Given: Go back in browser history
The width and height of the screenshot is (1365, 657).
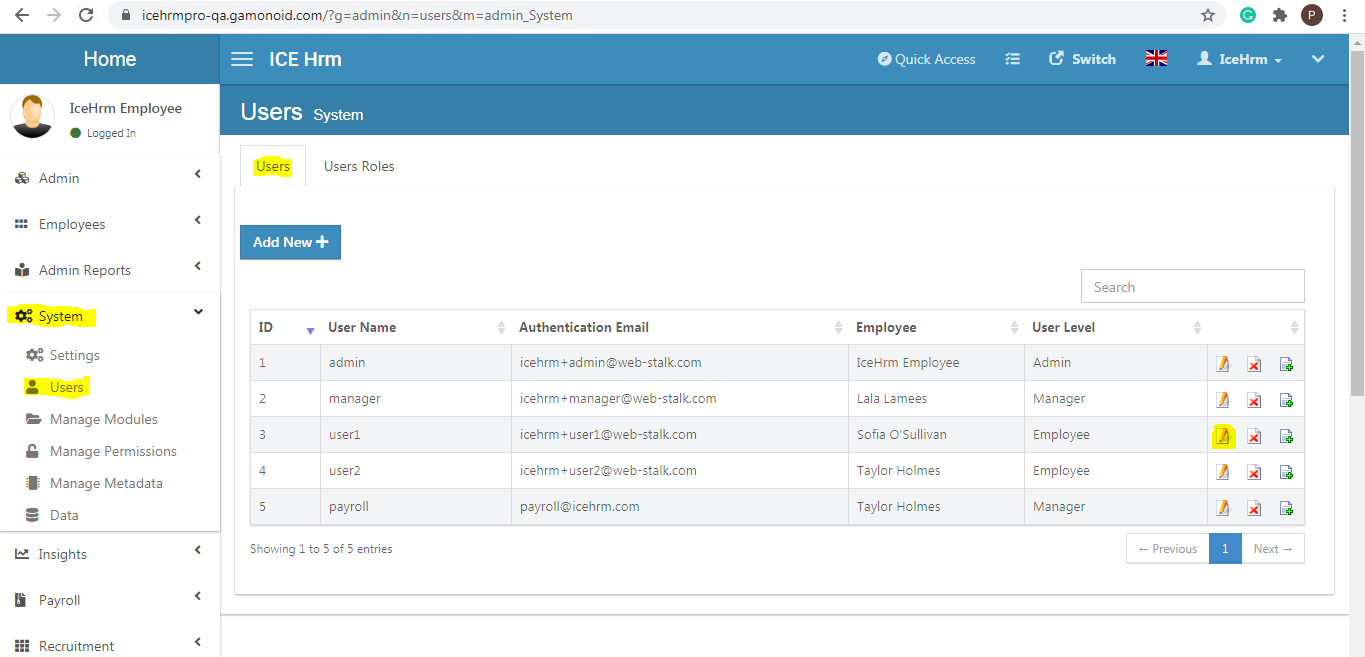Looking at the screenshot, I should click(x=22, y=15).
